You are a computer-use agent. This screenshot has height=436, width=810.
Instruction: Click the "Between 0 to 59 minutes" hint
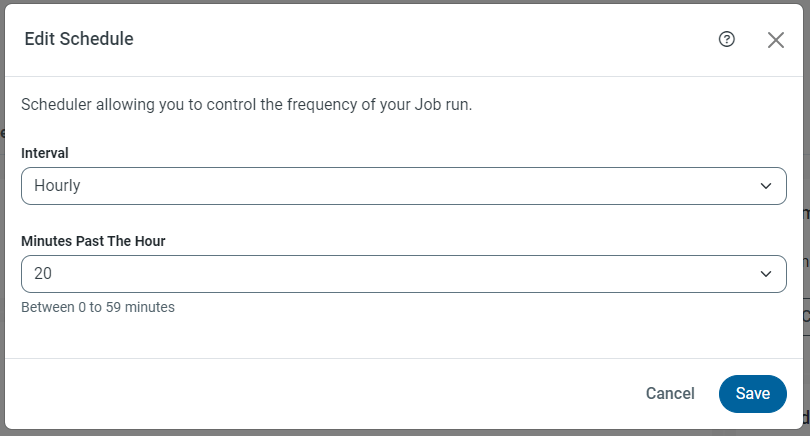coord(98,307)
